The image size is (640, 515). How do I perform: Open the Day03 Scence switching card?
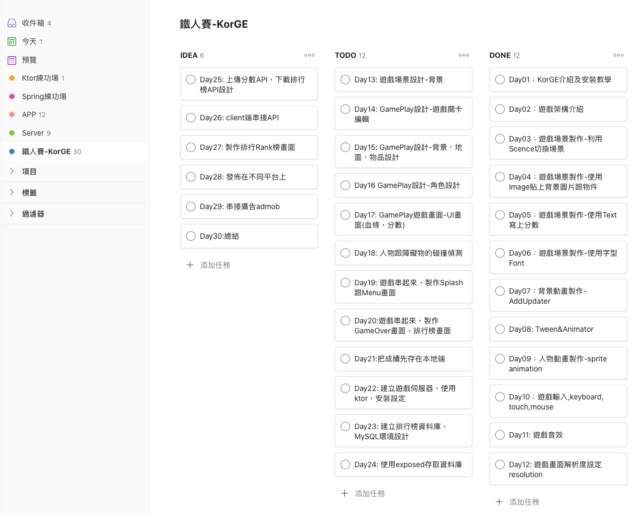[x=558, y=143]
